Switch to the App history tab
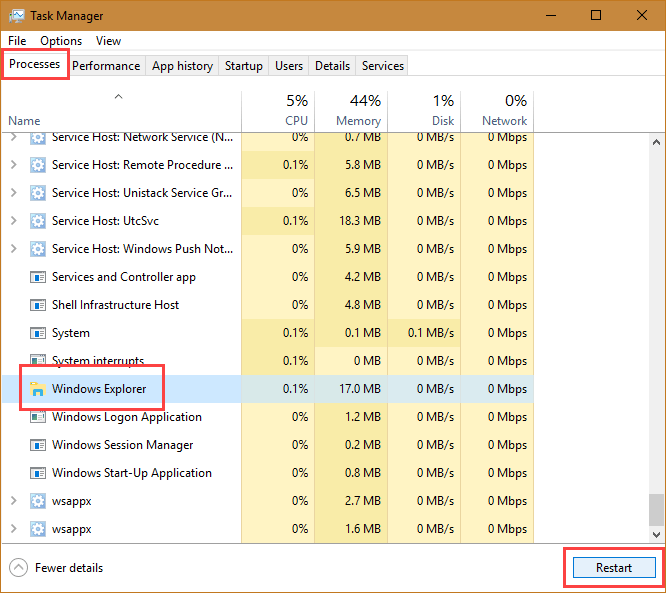Viewport: 666px width, 593px height. click(183, 66)
